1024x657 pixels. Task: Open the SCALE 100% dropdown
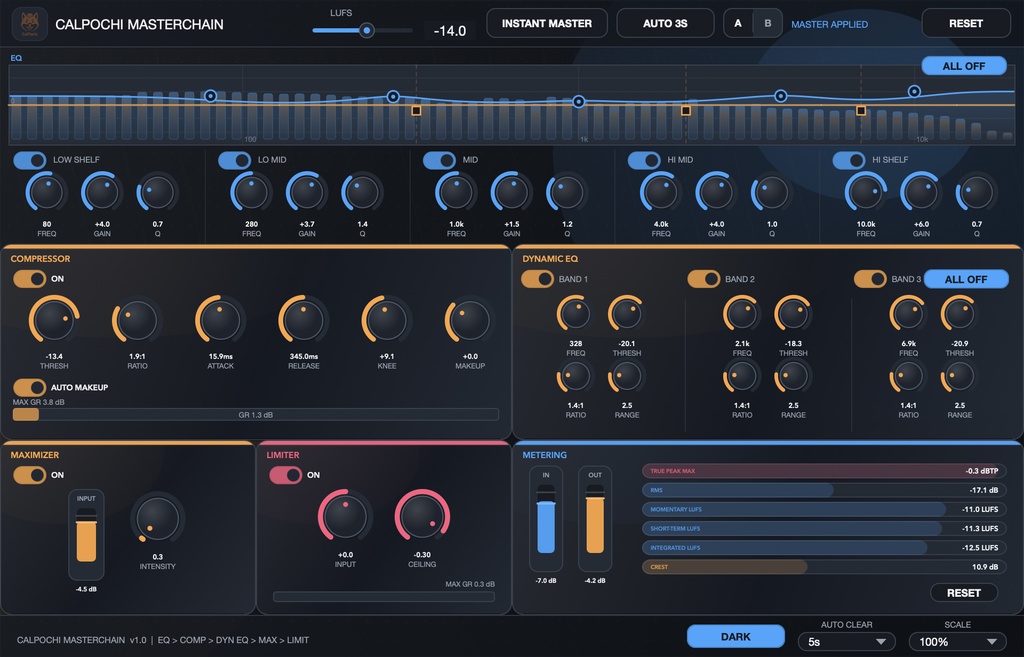tap(957, 642)
